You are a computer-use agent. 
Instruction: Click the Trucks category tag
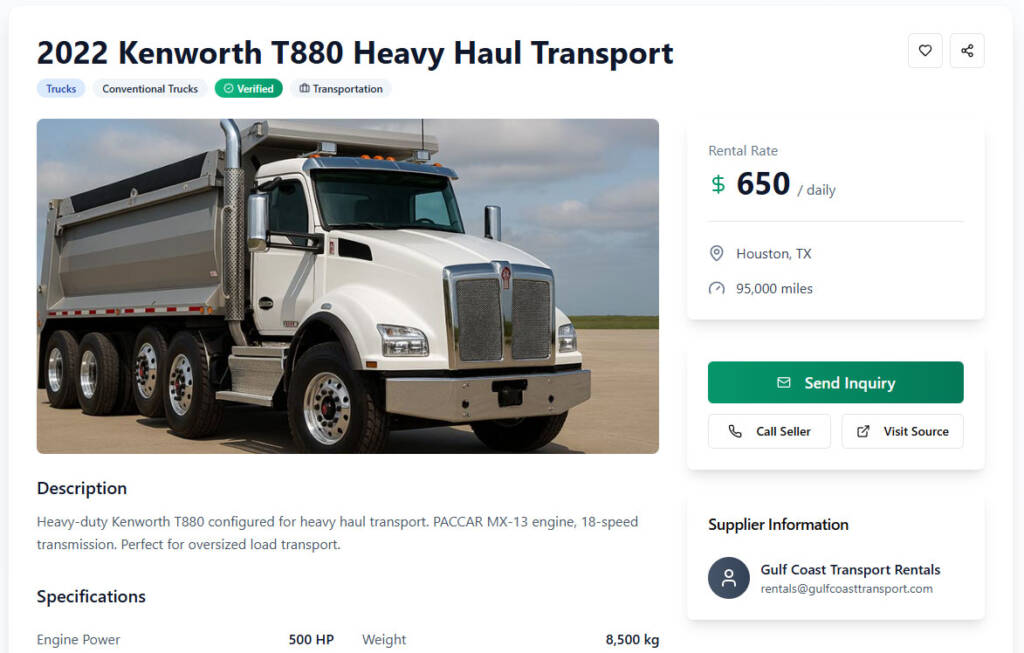click(x=61, y=89)
